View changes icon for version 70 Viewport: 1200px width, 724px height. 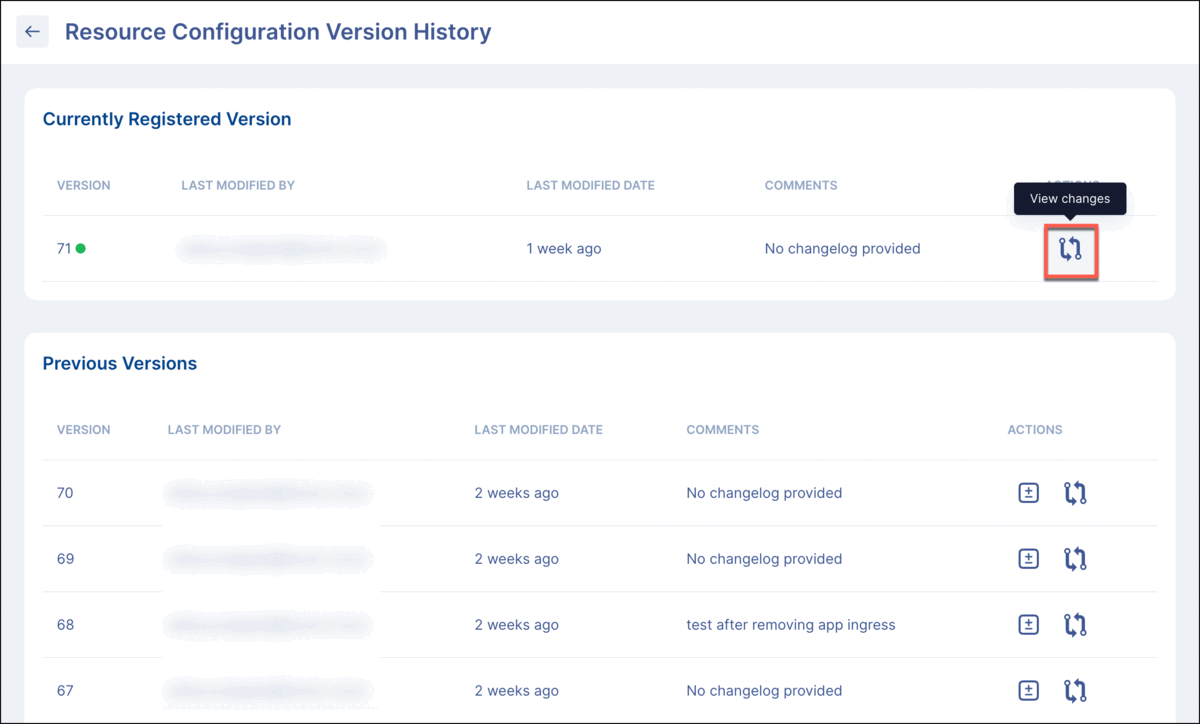click(1075, 493)
